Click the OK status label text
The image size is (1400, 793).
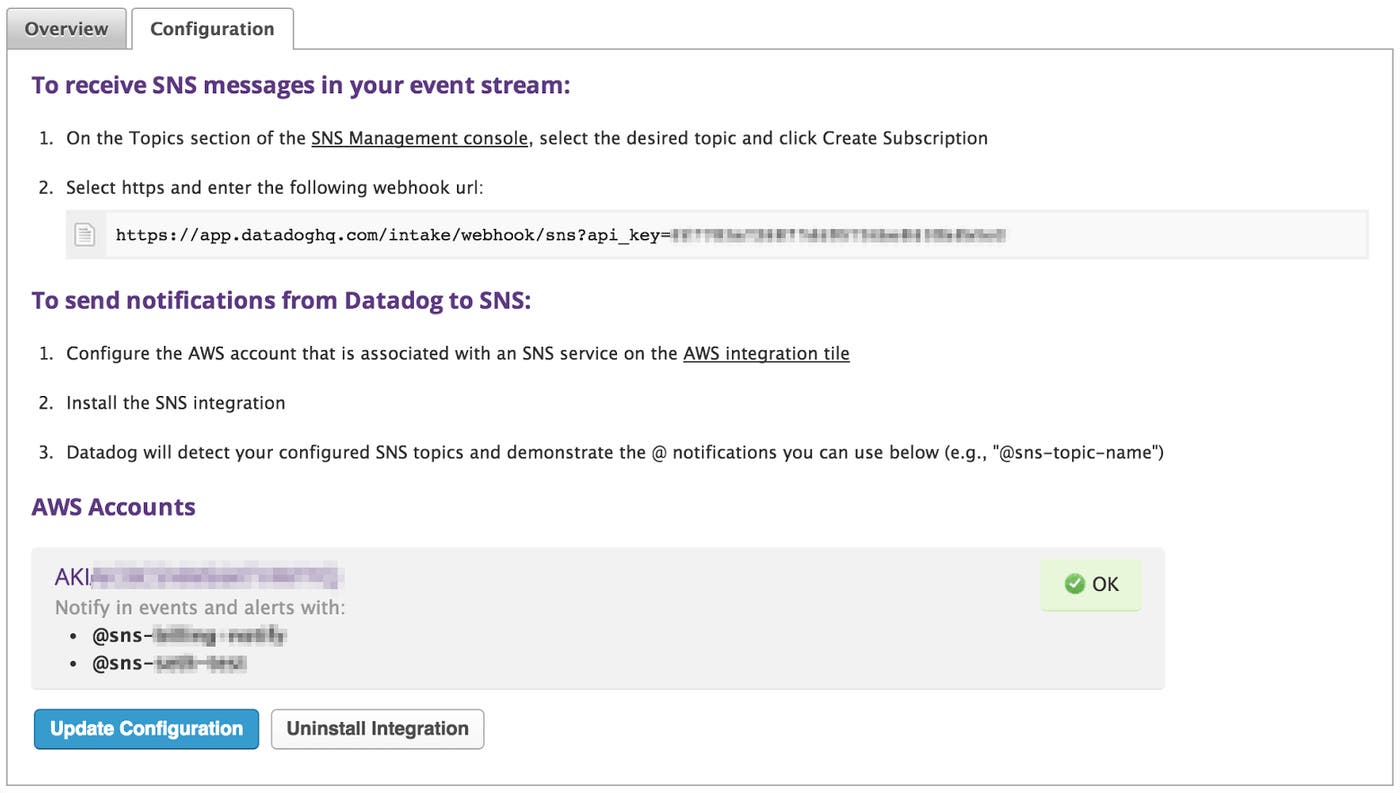point(1105,584)
